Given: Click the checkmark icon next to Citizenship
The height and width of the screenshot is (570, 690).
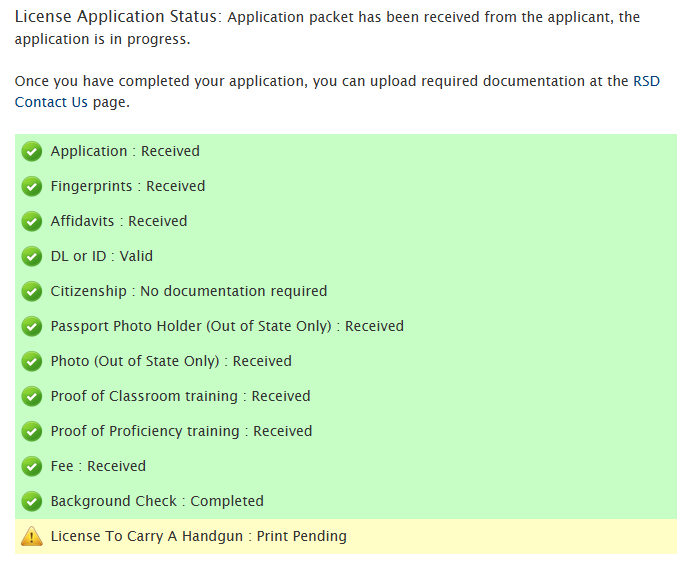Looking at the screenshot, I should coord(32,292).
